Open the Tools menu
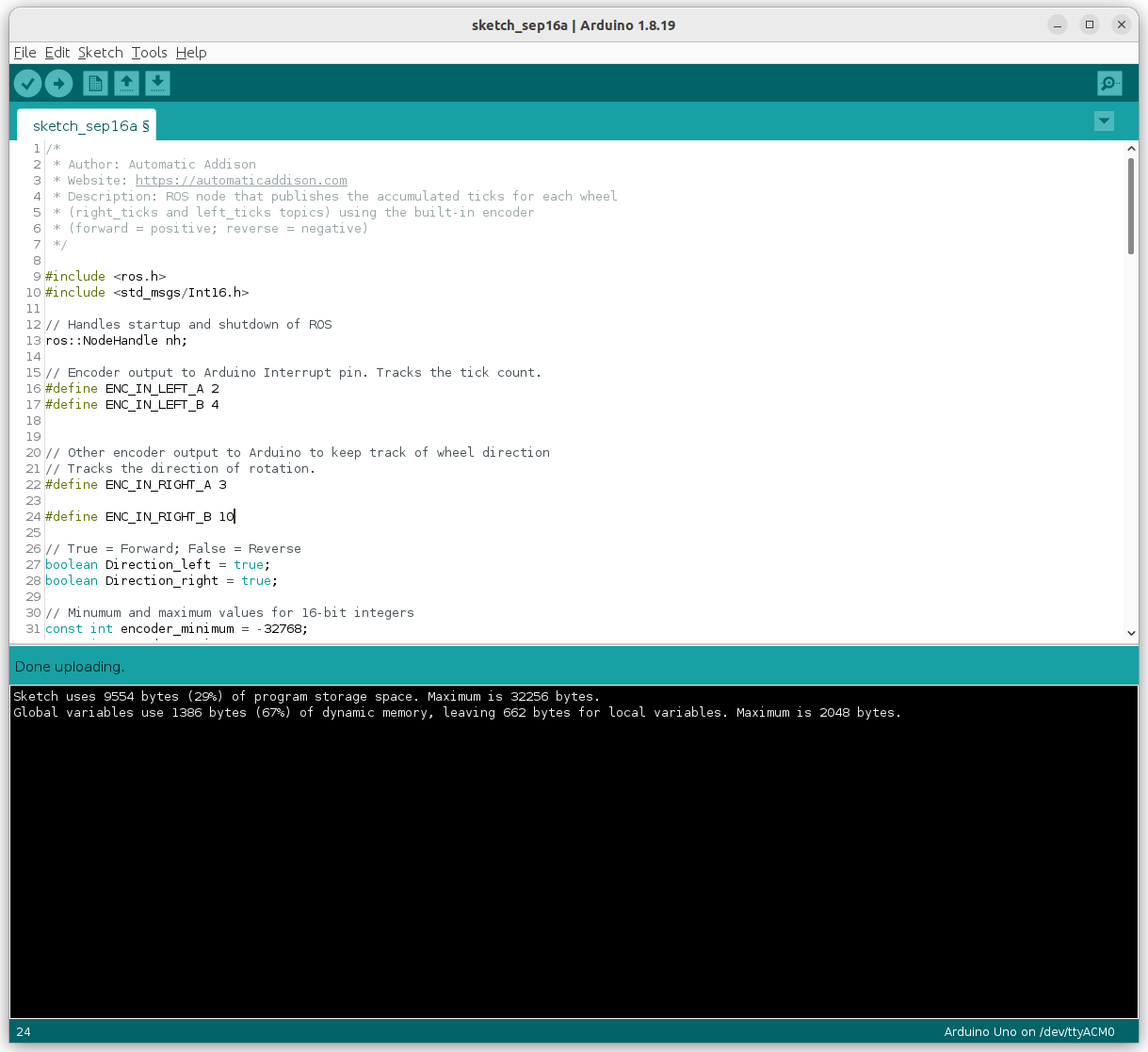 pyautogui.click(x=150, y=53)
